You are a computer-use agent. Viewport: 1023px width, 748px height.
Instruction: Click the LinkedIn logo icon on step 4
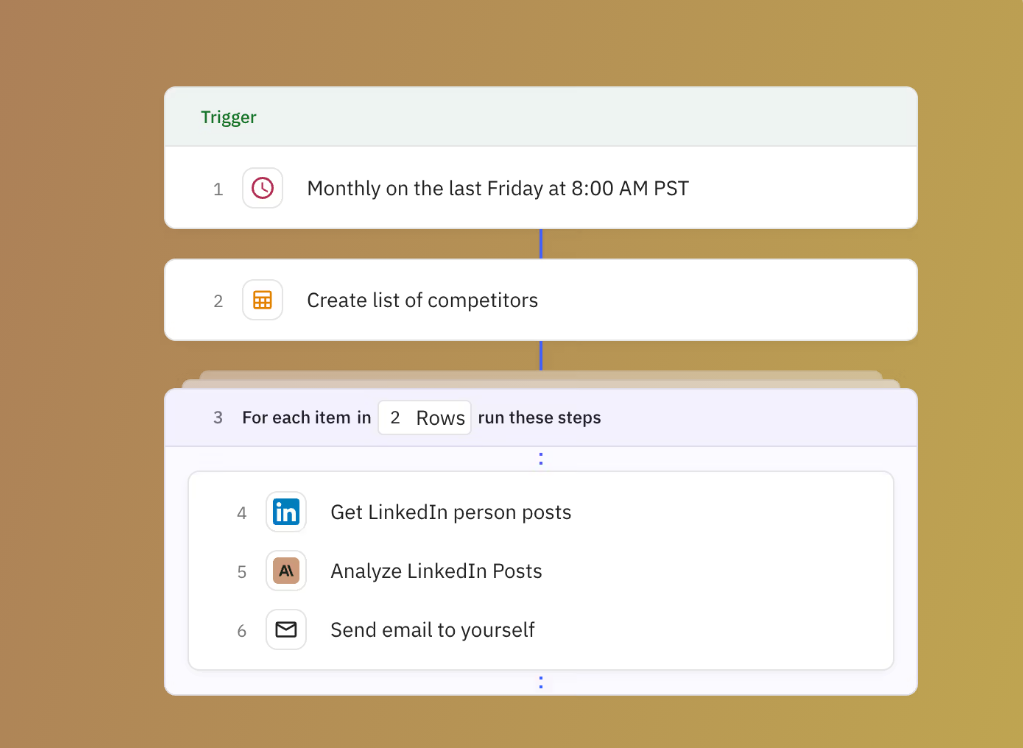286,512
